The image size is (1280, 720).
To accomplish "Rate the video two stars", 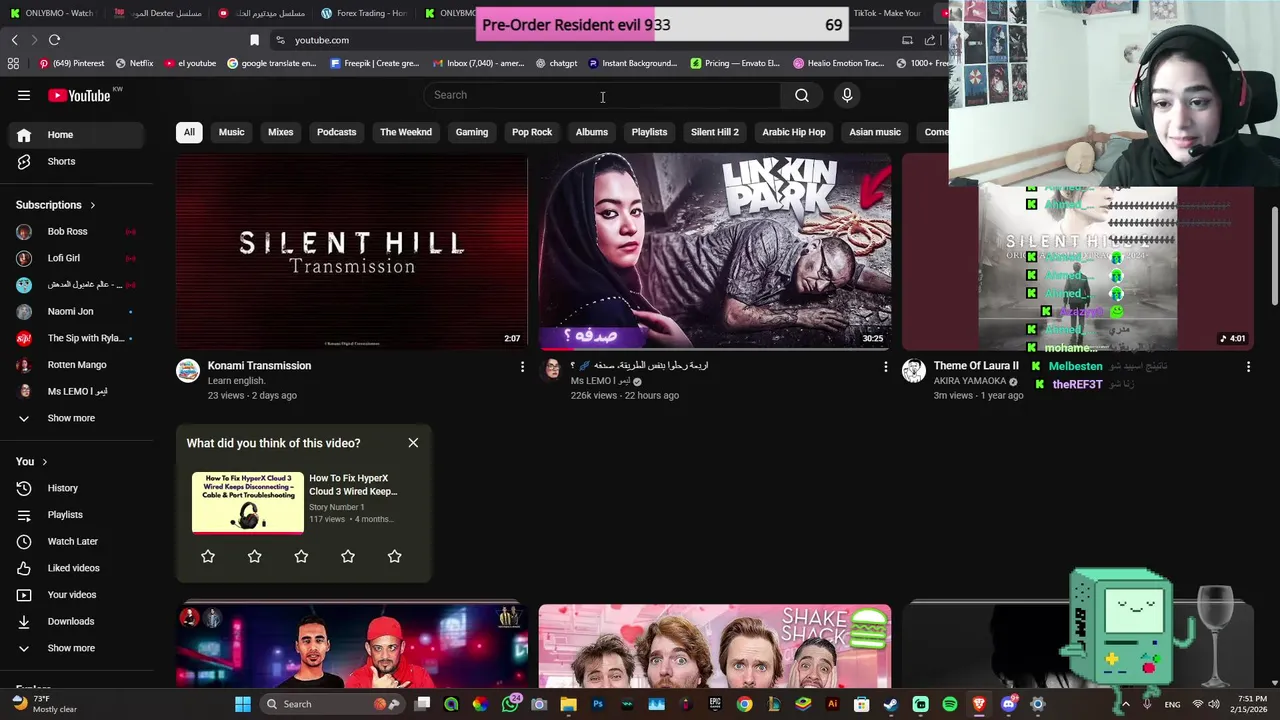I will 254,556.
